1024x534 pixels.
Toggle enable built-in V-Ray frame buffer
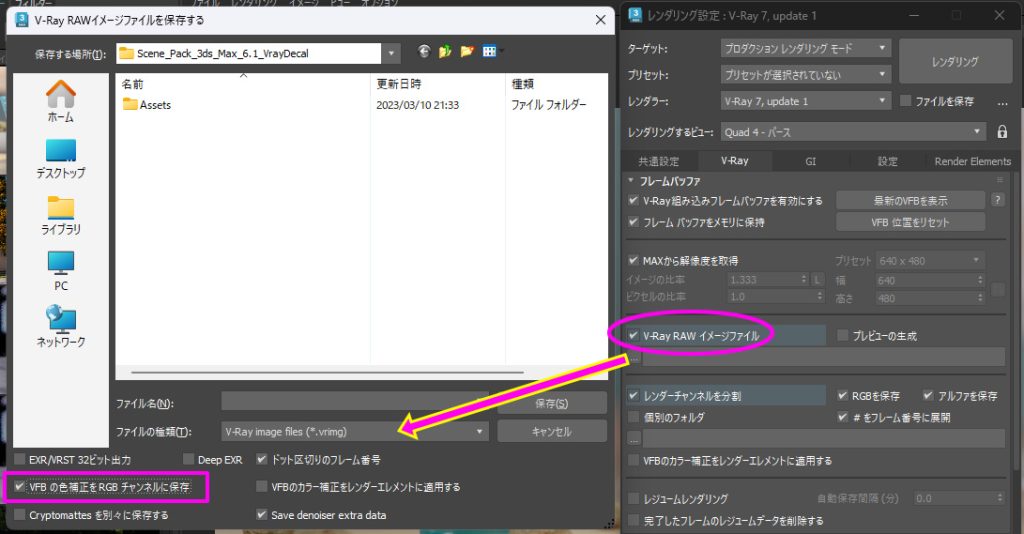pos(633,200)
